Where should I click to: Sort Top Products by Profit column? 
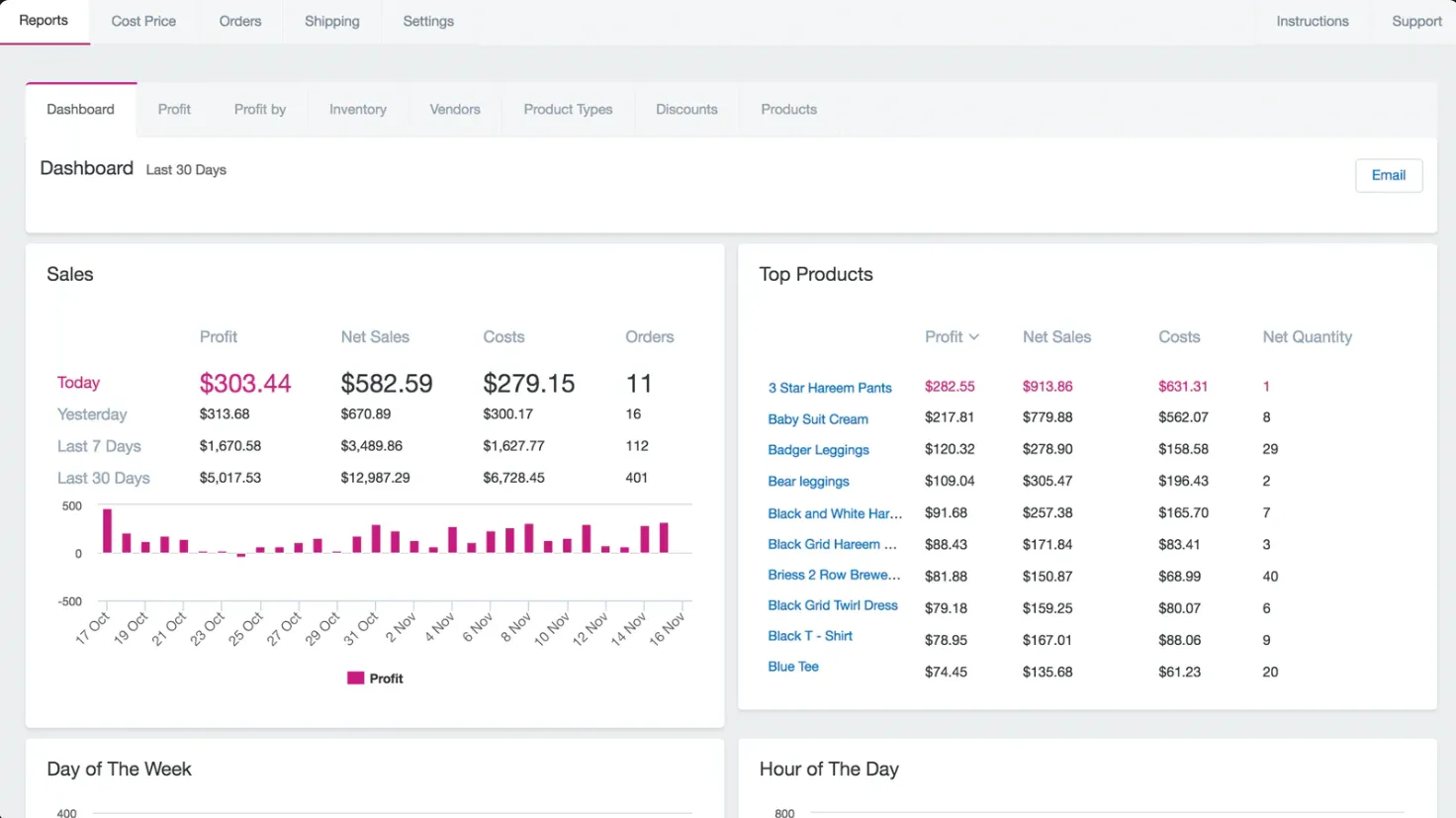point(952,337)
